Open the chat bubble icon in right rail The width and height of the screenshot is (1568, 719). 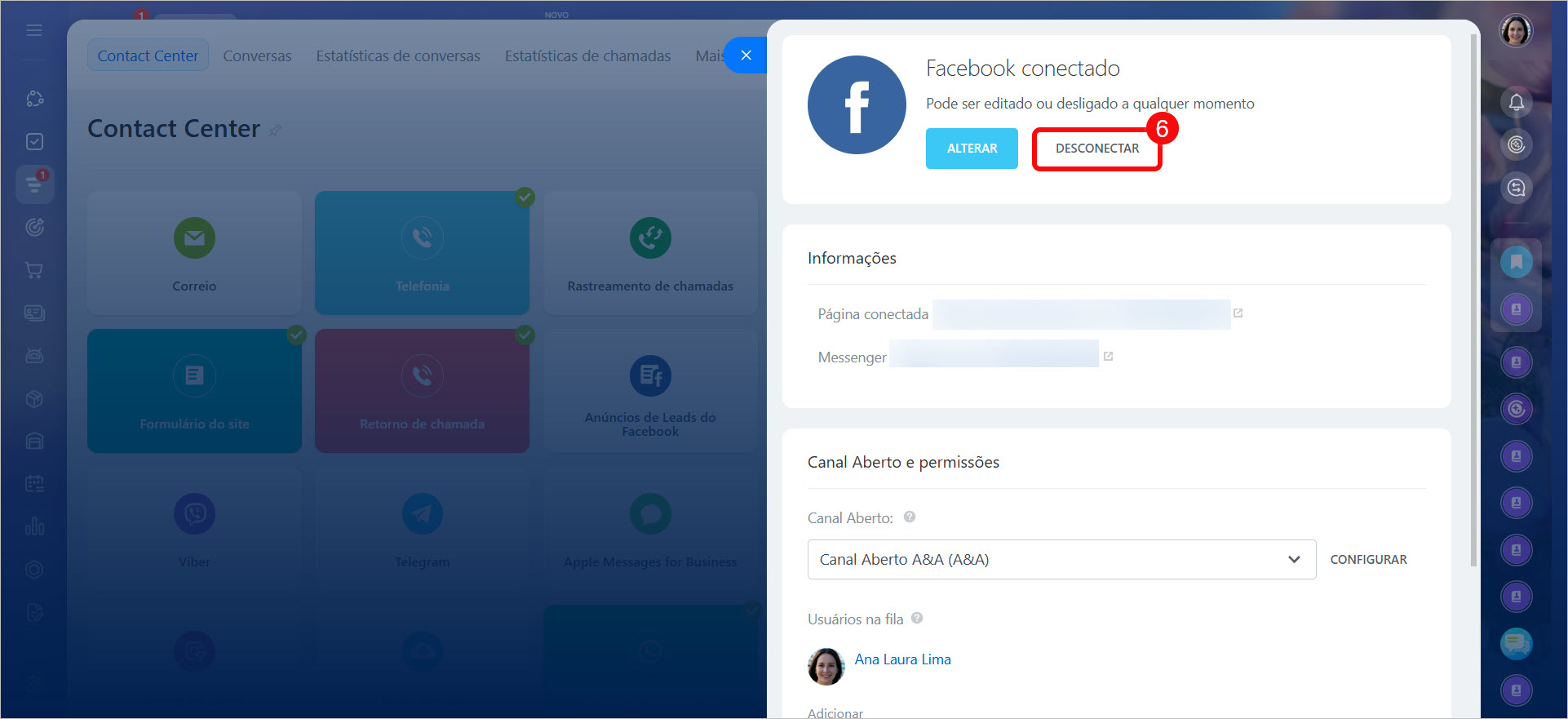click(1516, 644)
